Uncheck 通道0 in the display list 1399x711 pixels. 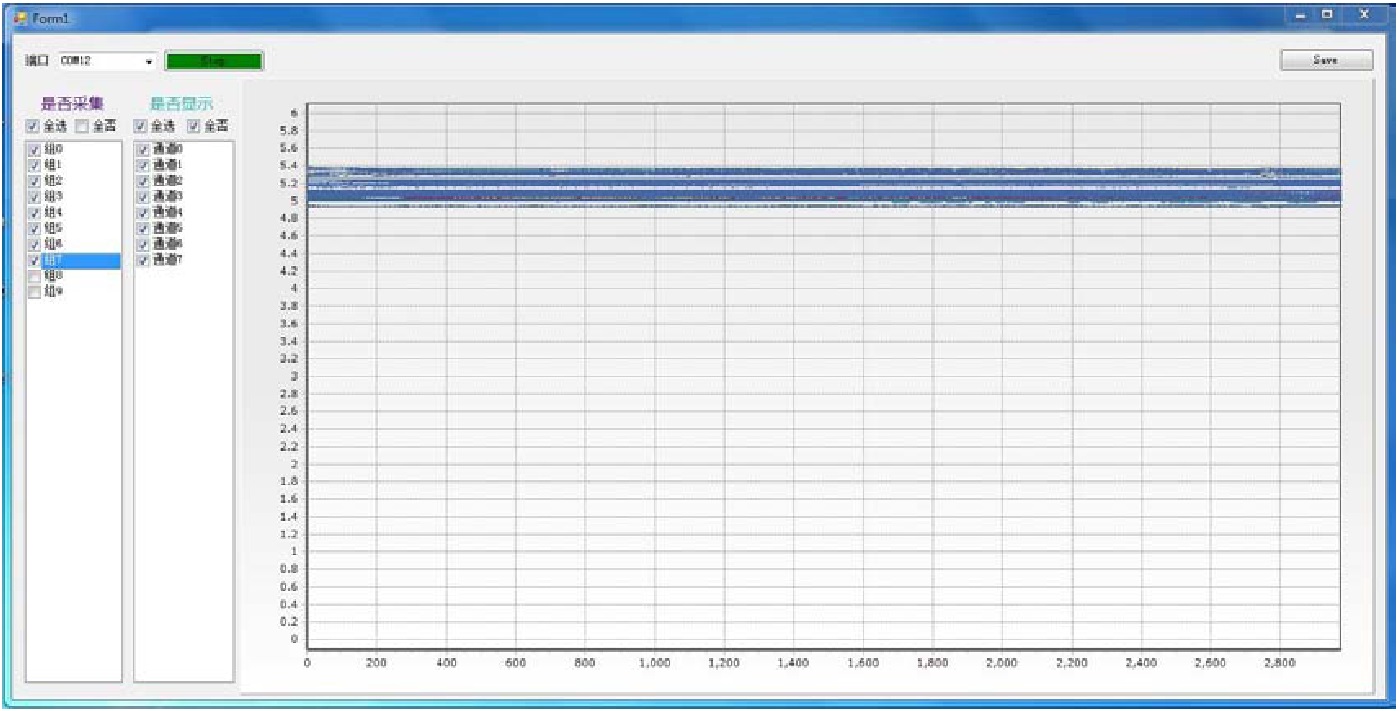[x=143, y=149]
